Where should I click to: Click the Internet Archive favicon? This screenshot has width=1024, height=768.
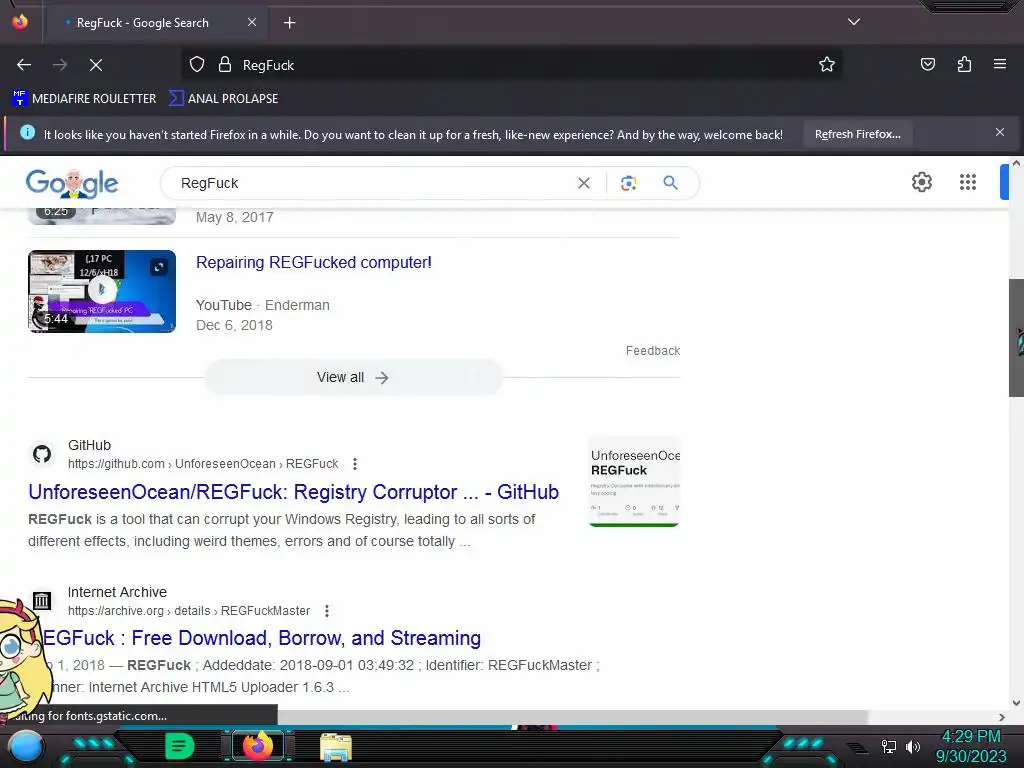pos(42,600)
